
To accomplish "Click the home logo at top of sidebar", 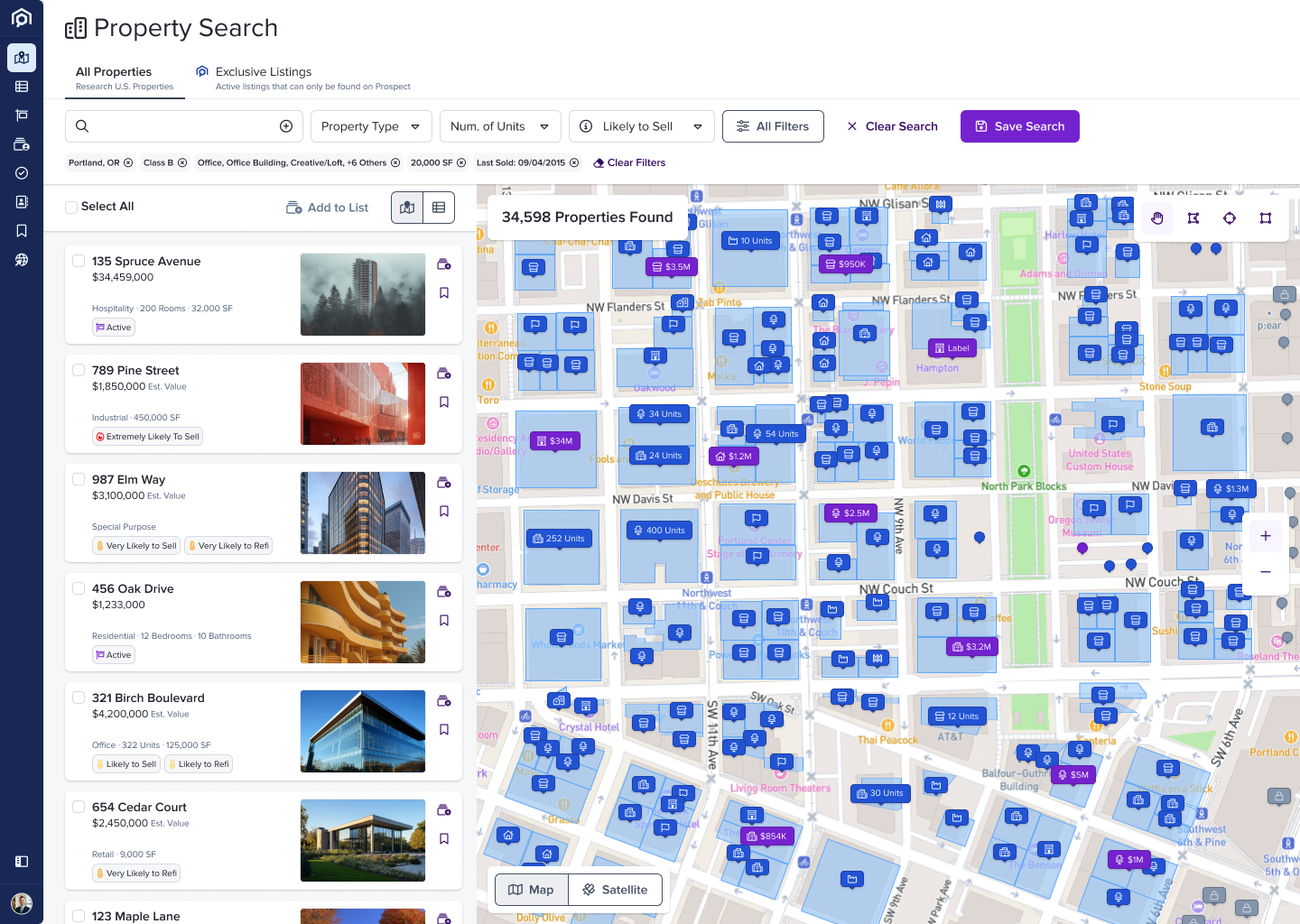I will point(22,17).
